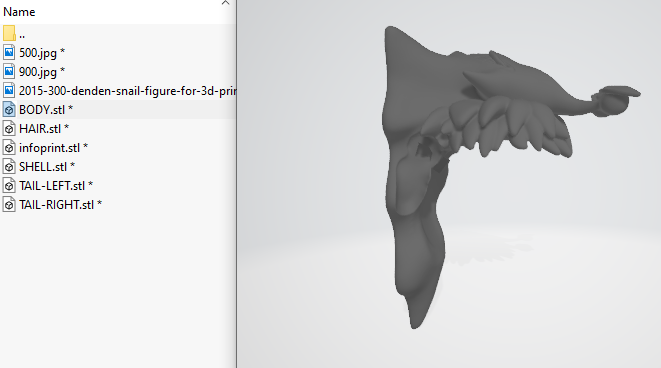The height and width of the screenshot is (368, 661).
Task: Click the TAIL-RIGHT.stl 3D file icon
Action: pos(9,204)
